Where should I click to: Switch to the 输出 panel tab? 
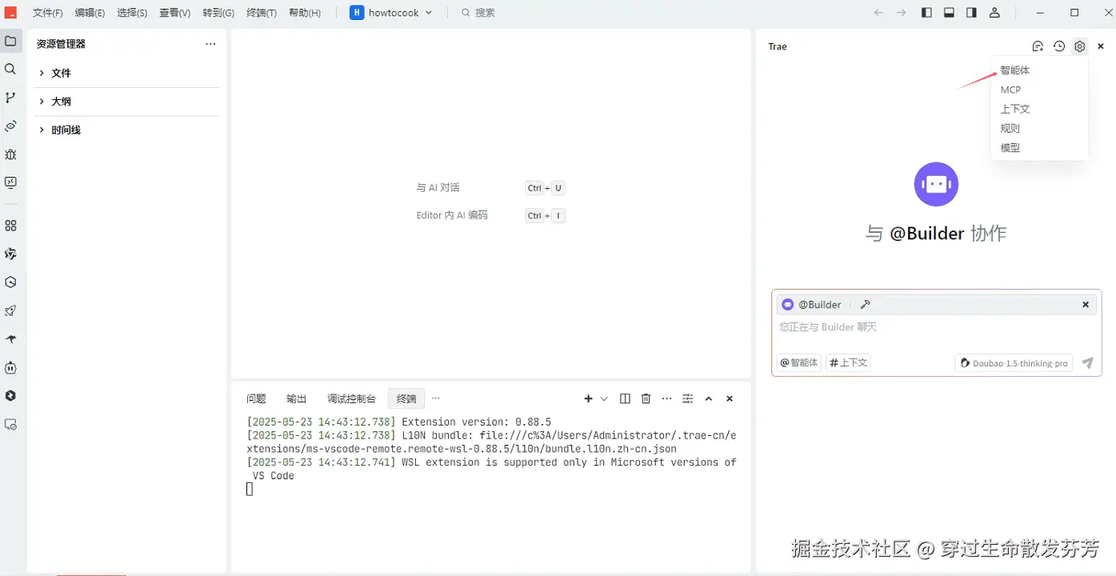point(297,399)
